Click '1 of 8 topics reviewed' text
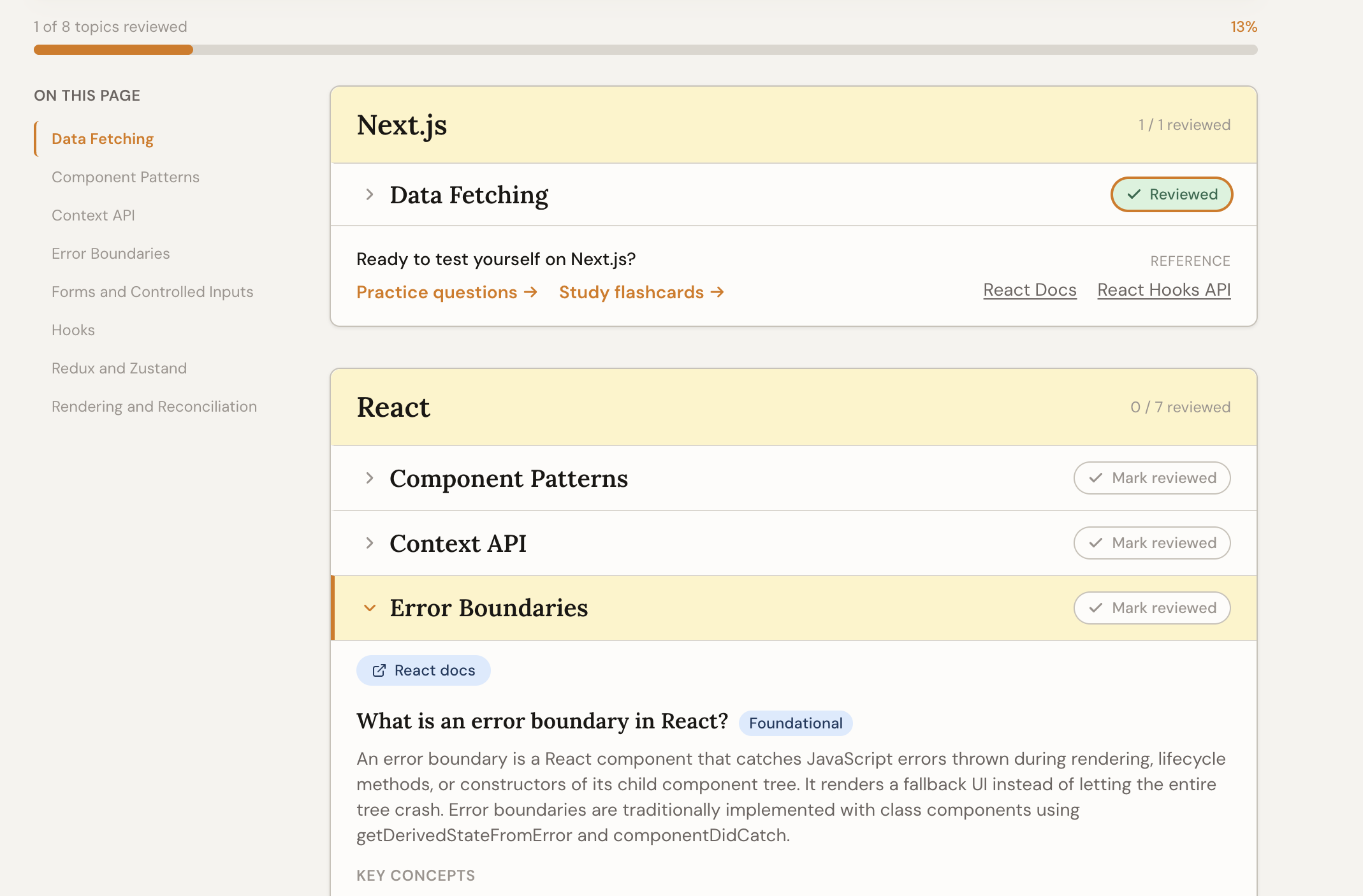The height and width of the screenshot is (896, 1363). click(110, 27)
